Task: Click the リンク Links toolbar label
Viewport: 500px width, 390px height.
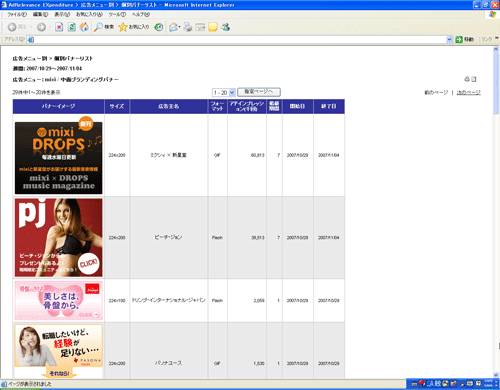Action: pyautogui.click(x=487, y=39)
